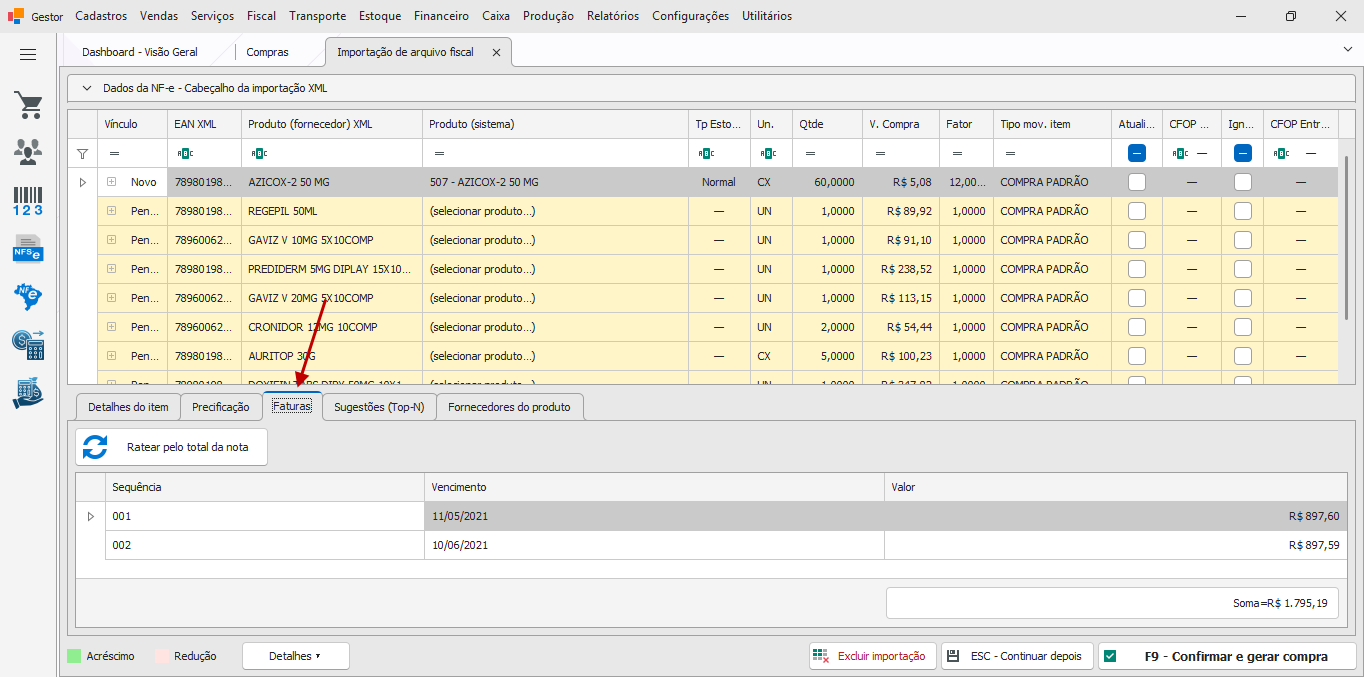Open filter condition icon under Un. column

(768, 153)
